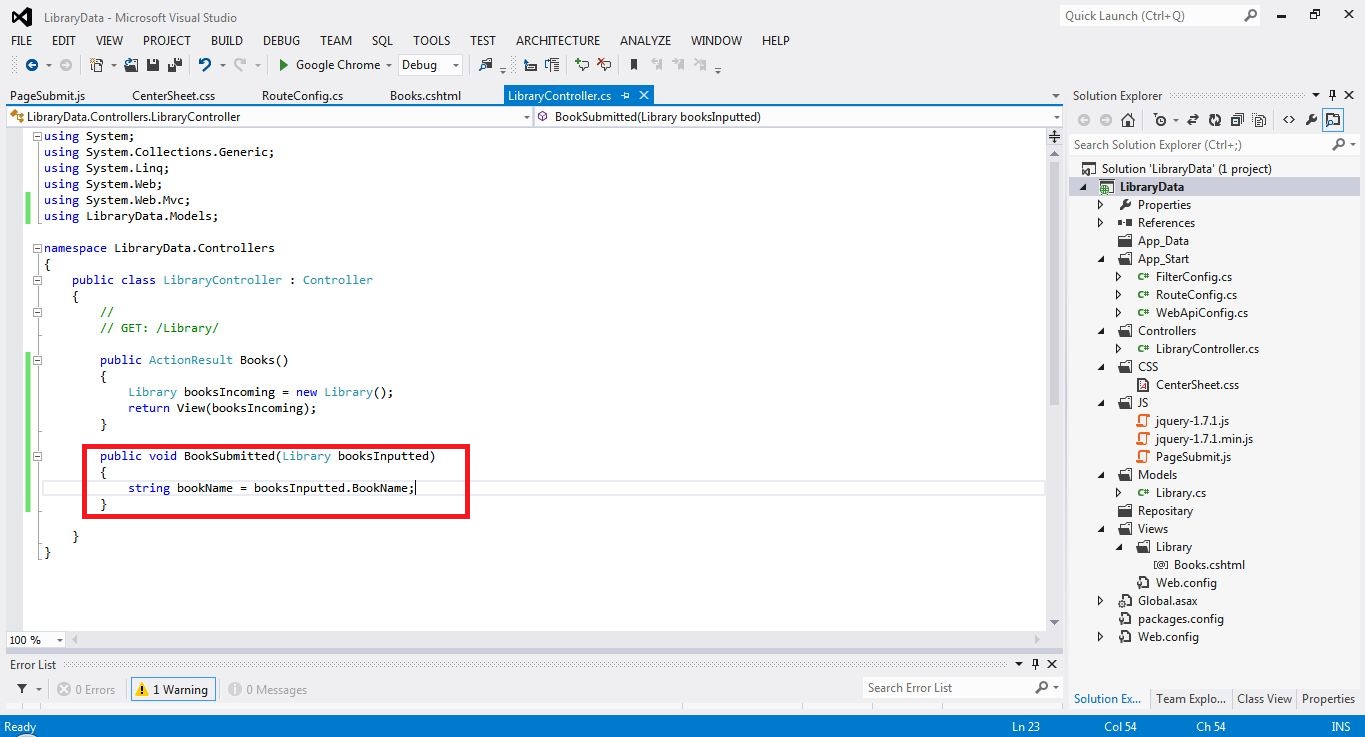This screenshot has height=737, width=1365.
Task: Select CenterSheet.css in Solution Explorer
Action: [x=1196, y=385]
